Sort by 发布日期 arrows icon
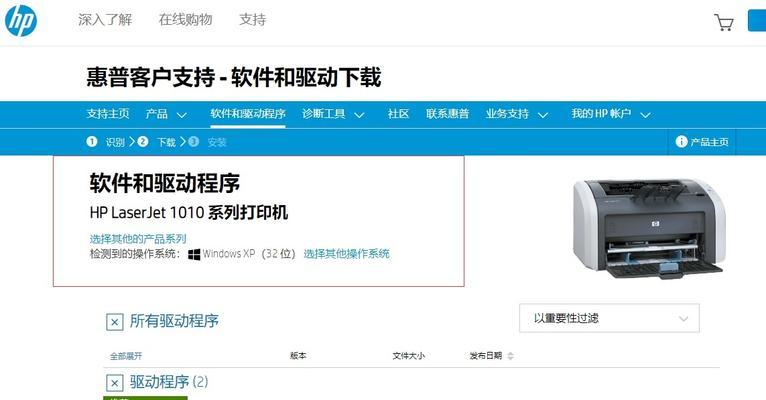 511,356
